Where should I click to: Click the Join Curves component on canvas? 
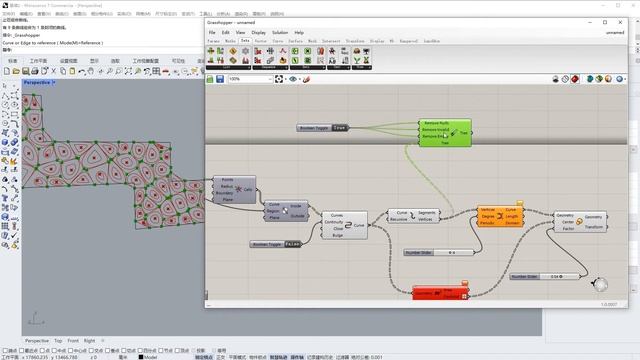pos(344,225)
